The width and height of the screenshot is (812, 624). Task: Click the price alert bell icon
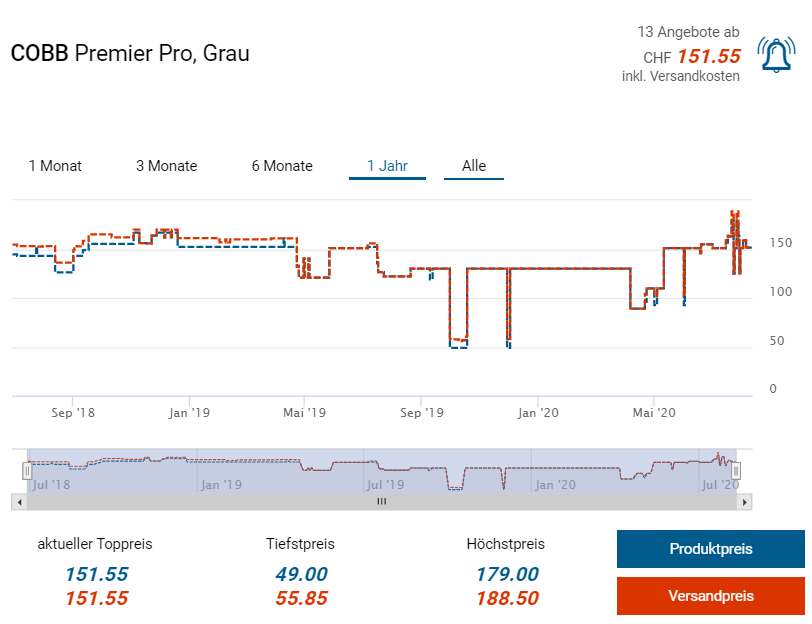click(x=776, y=56)
